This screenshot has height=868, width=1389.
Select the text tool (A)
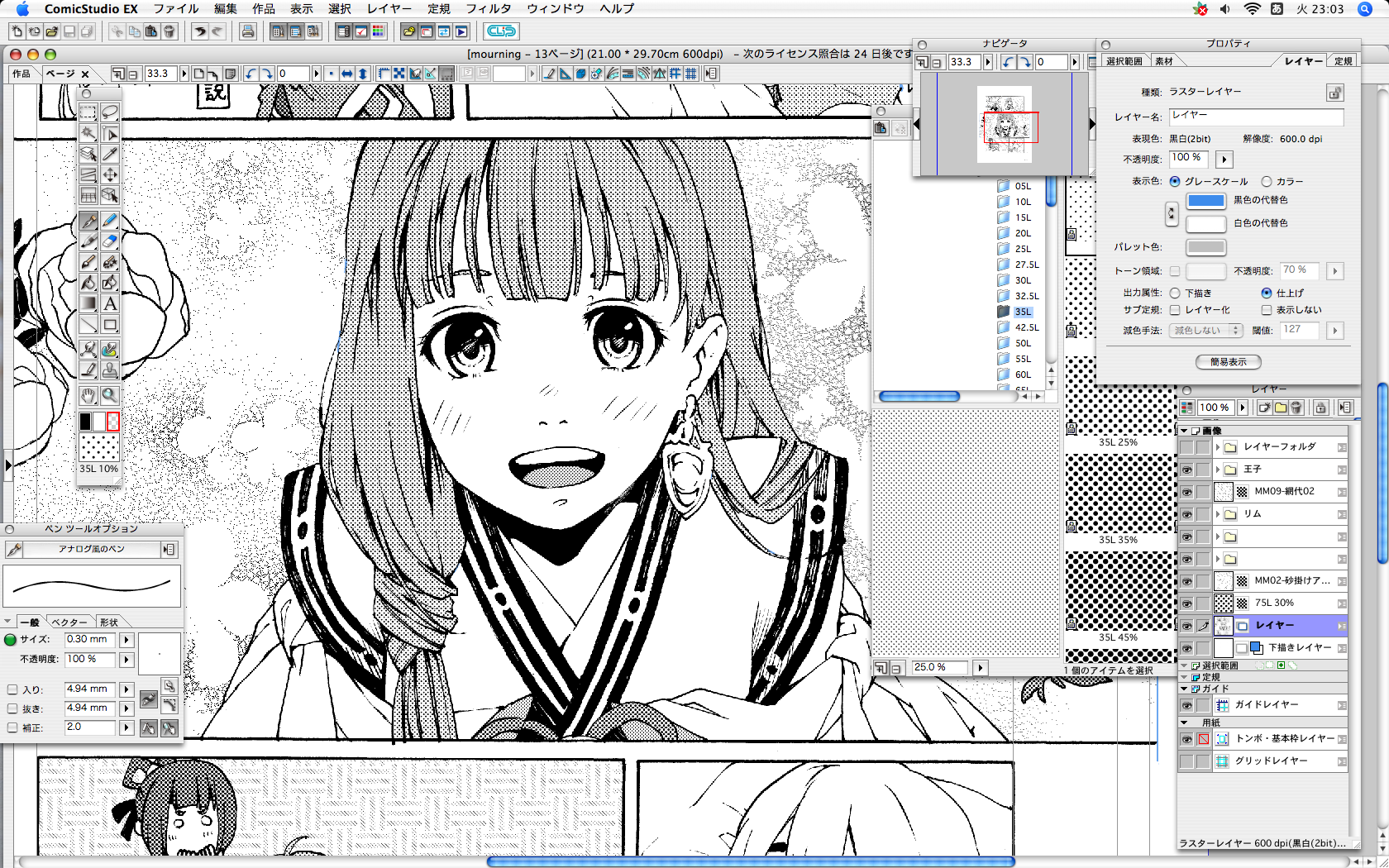(109, 303)
